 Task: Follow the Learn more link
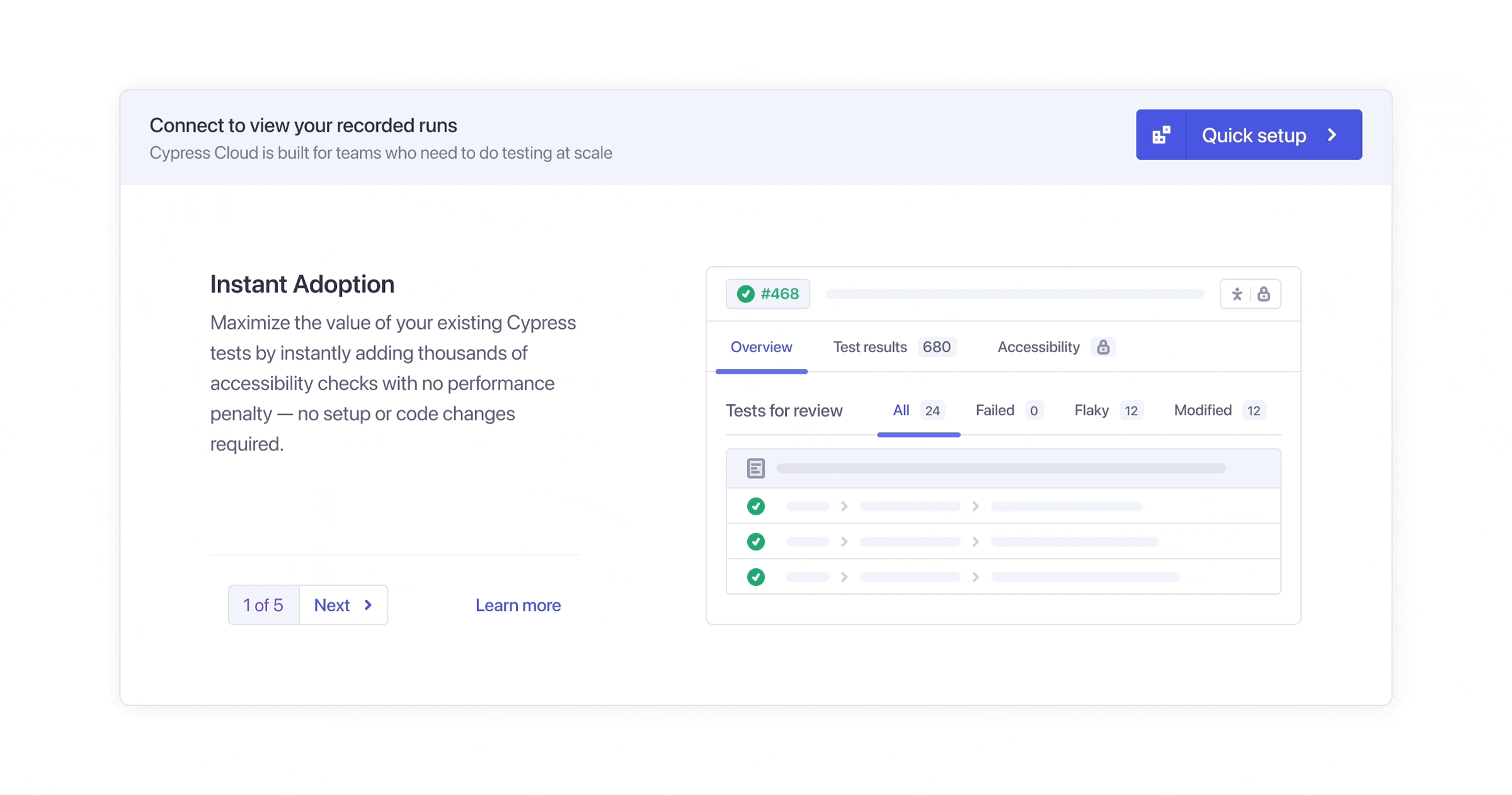pyautogui.click(x=518, y=605)
